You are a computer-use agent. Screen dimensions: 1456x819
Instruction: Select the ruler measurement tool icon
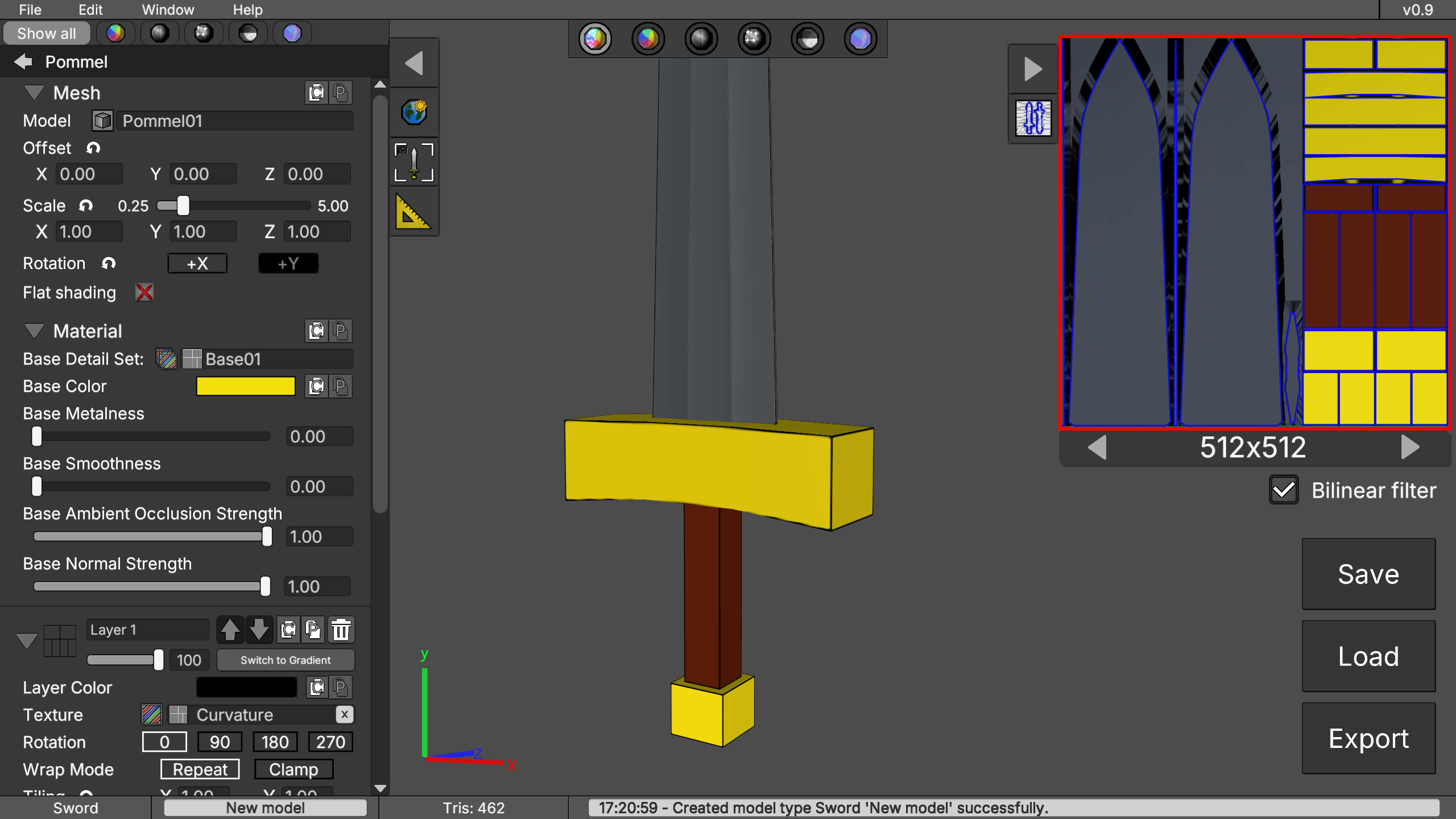pos(414,212)
